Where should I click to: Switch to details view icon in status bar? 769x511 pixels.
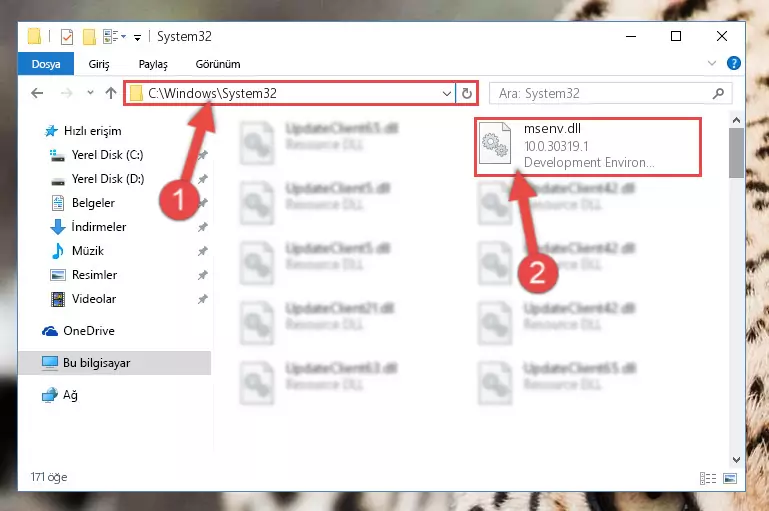point(708,478)
